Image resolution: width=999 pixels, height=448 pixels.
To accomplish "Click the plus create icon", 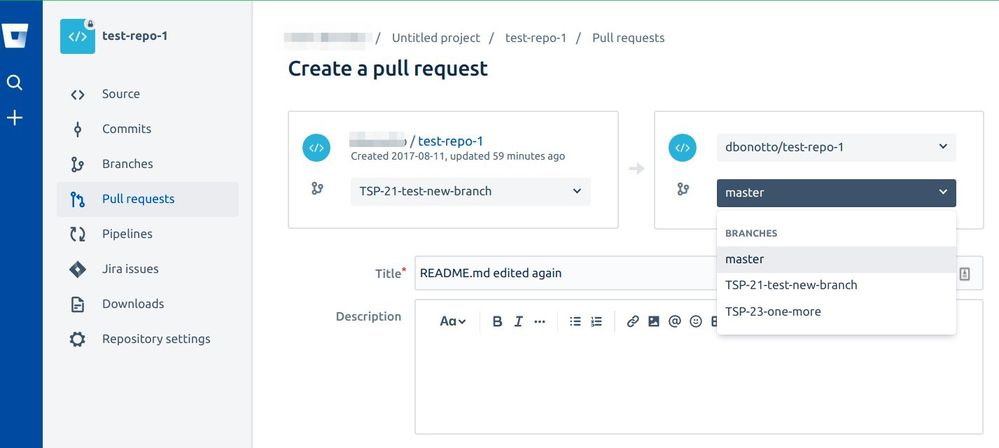I will (14, 118).
